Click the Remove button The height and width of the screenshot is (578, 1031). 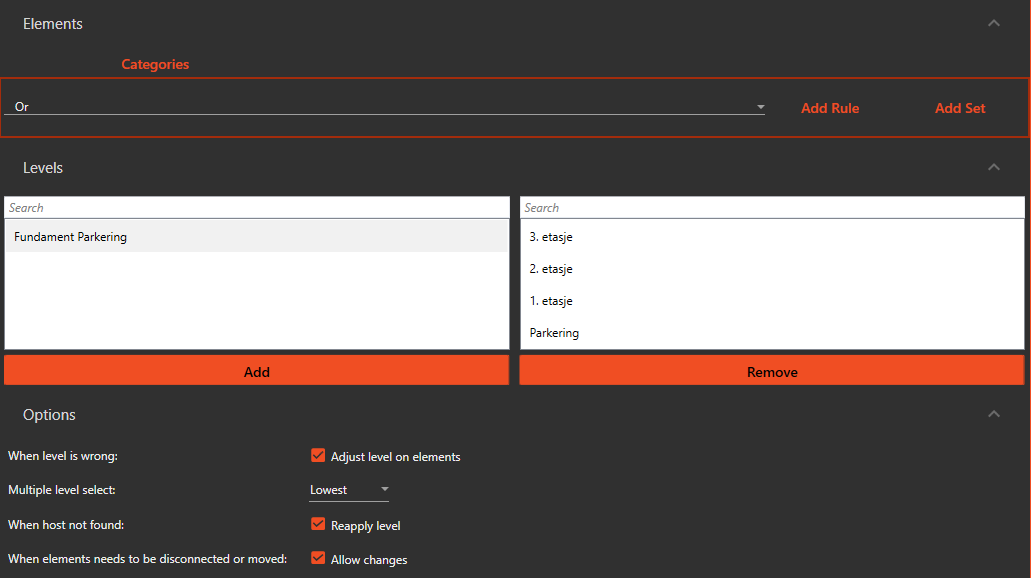[771, 370]
